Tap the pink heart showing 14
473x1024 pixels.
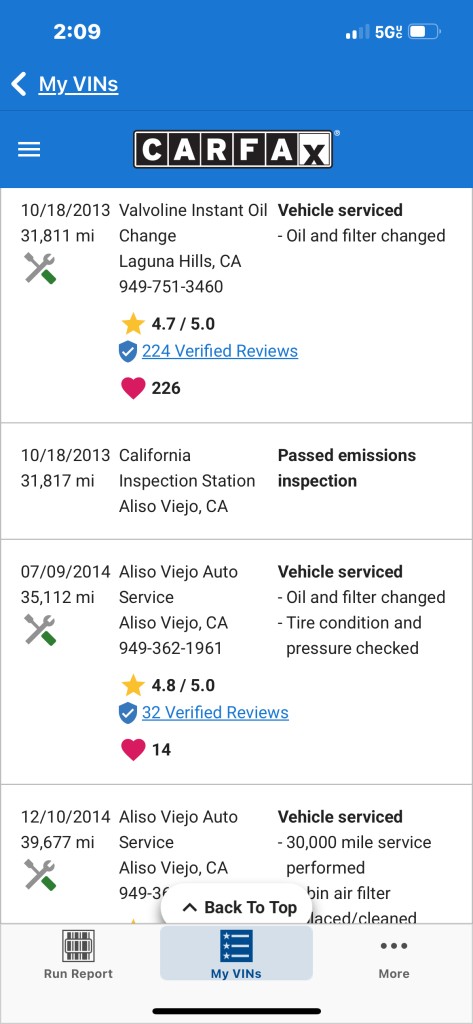tap(133, 750)
